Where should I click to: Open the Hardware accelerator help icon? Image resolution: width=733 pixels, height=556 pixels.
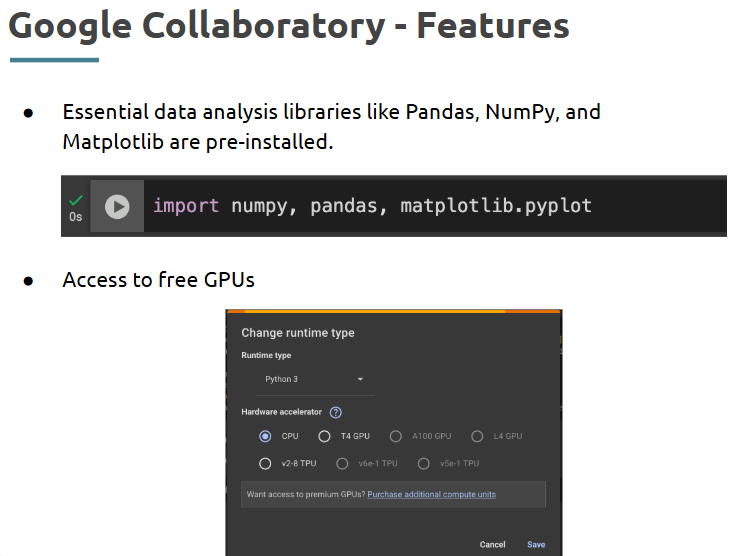click(336, 412)
